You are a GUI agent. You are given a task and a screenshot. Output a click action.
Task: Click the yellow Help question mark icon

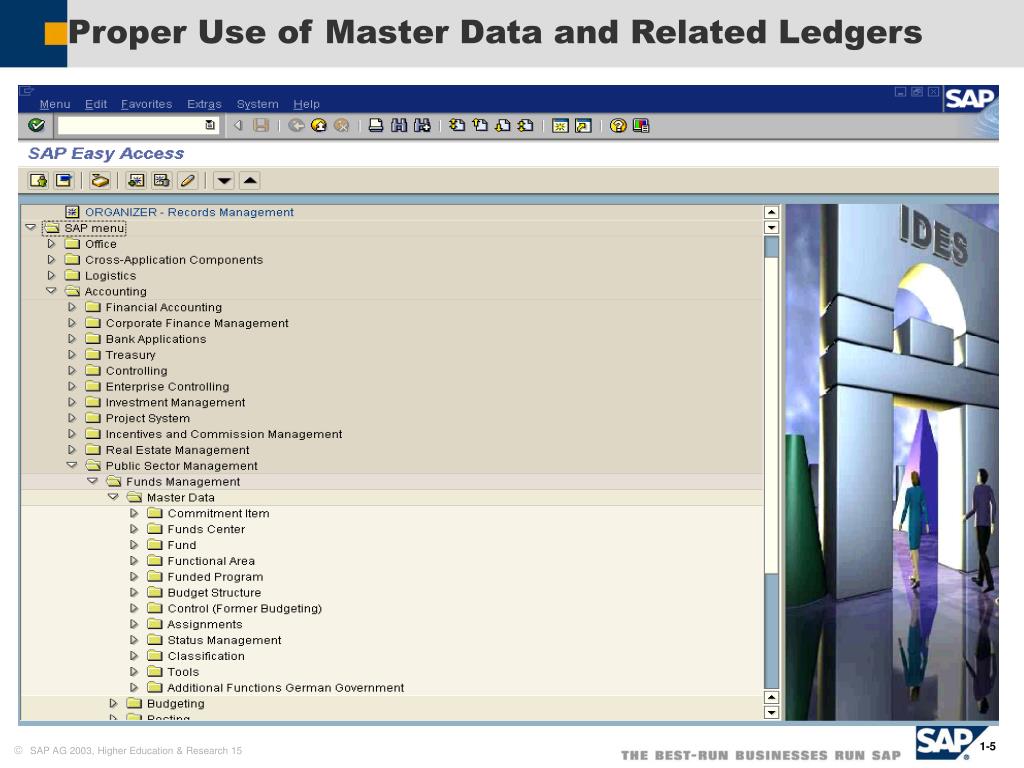pyautogui.click(x=618, y=125)
